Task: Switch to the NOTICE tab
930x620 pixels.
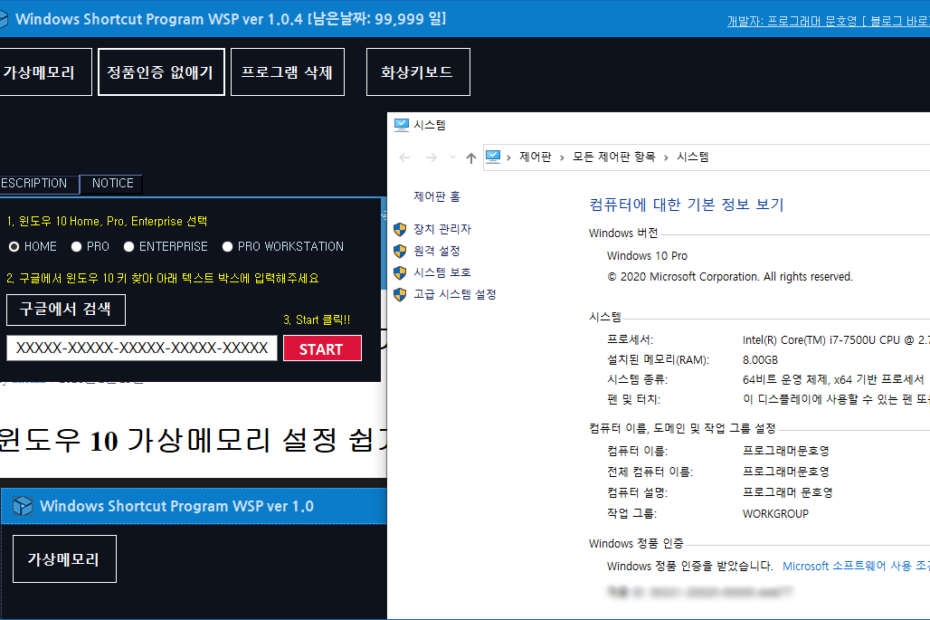Action: click(x=112, y=184)
